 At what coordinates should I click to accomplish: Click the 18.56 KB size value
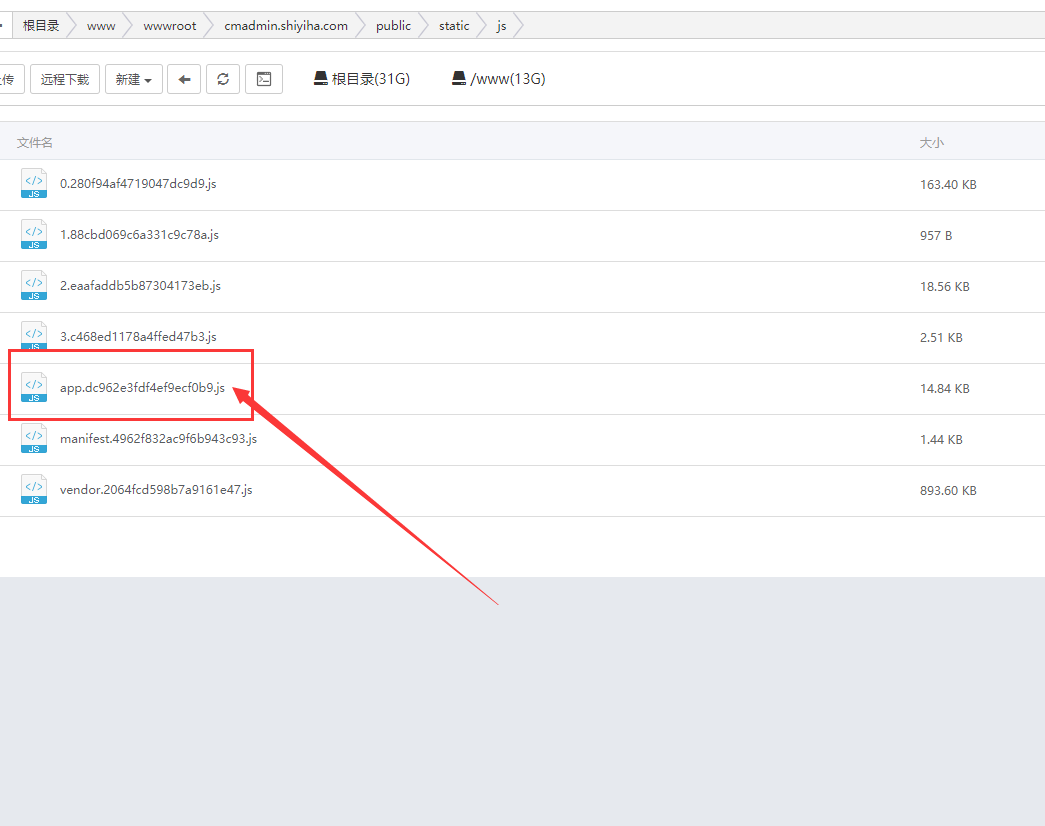click(x=944, y=287)
